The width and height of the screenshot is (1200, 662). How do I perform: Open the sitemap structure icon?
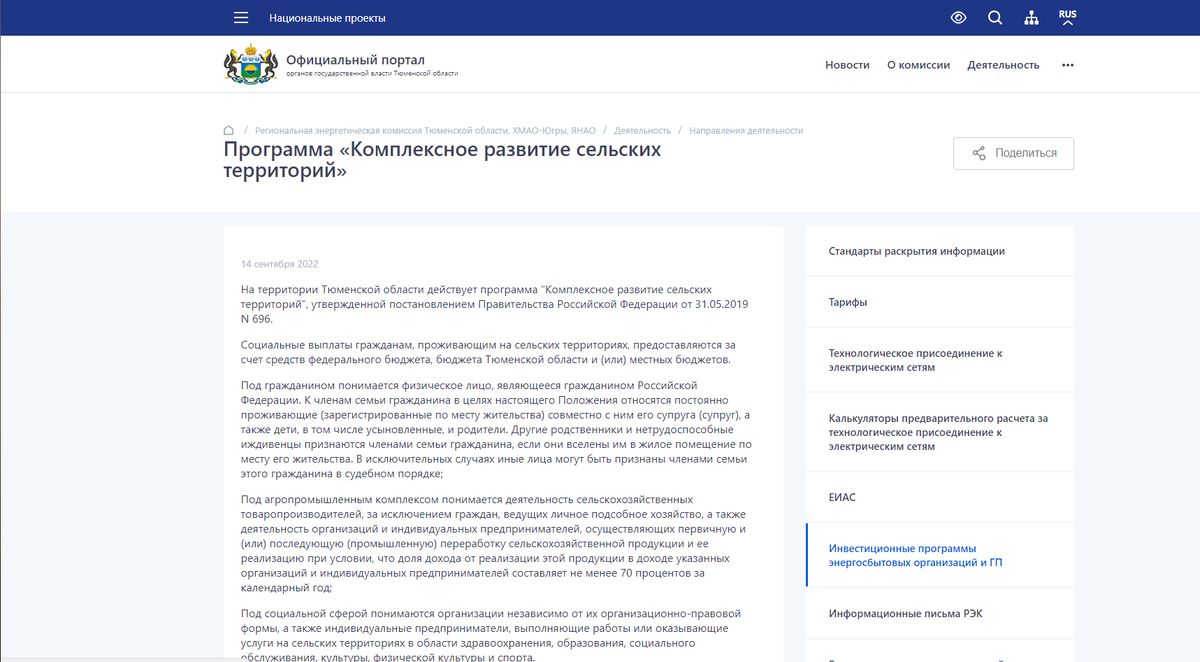click(1031, 18)
